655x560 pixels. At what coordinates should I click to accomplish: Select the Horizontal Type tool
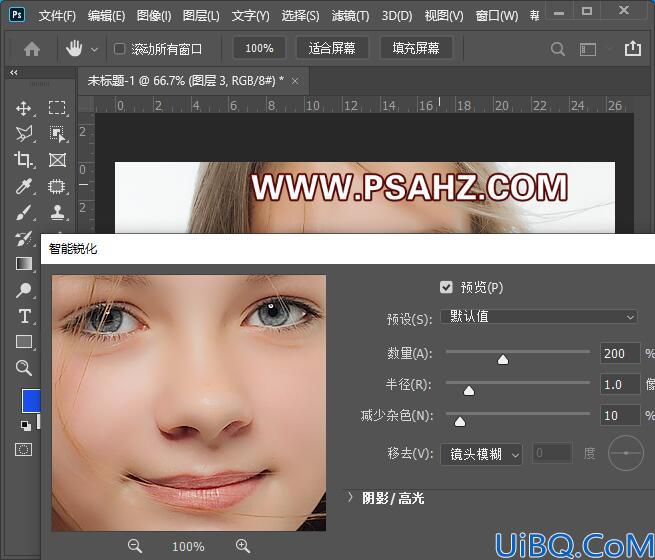[x=24, y=316]
